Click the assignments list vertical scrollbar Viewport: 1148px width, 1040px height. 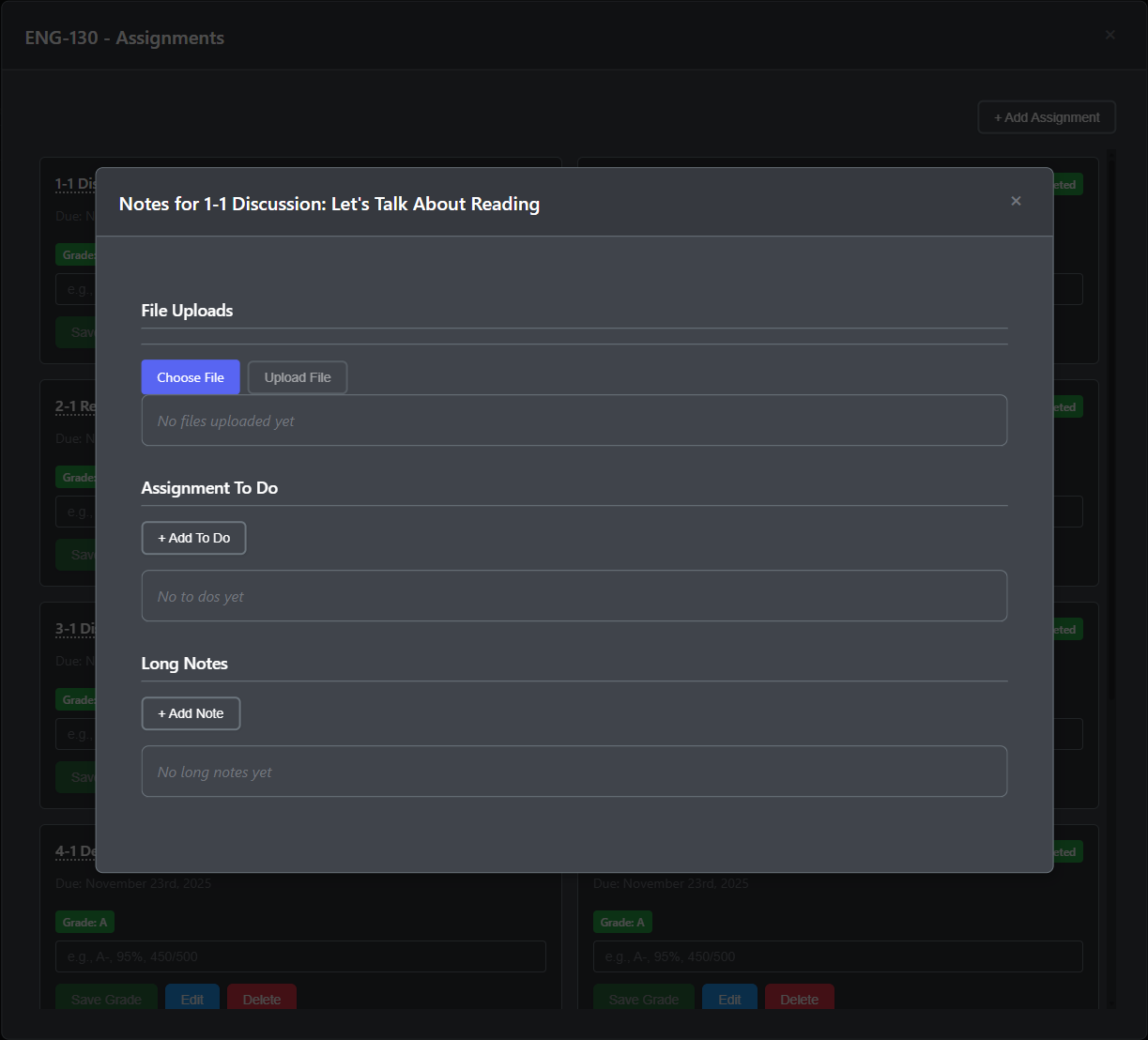[x=1111, y=424]
